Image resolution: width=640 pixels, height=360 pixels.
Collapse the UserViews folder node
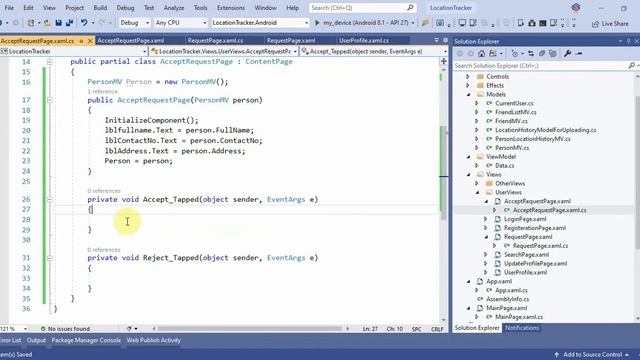click(477, 192)
